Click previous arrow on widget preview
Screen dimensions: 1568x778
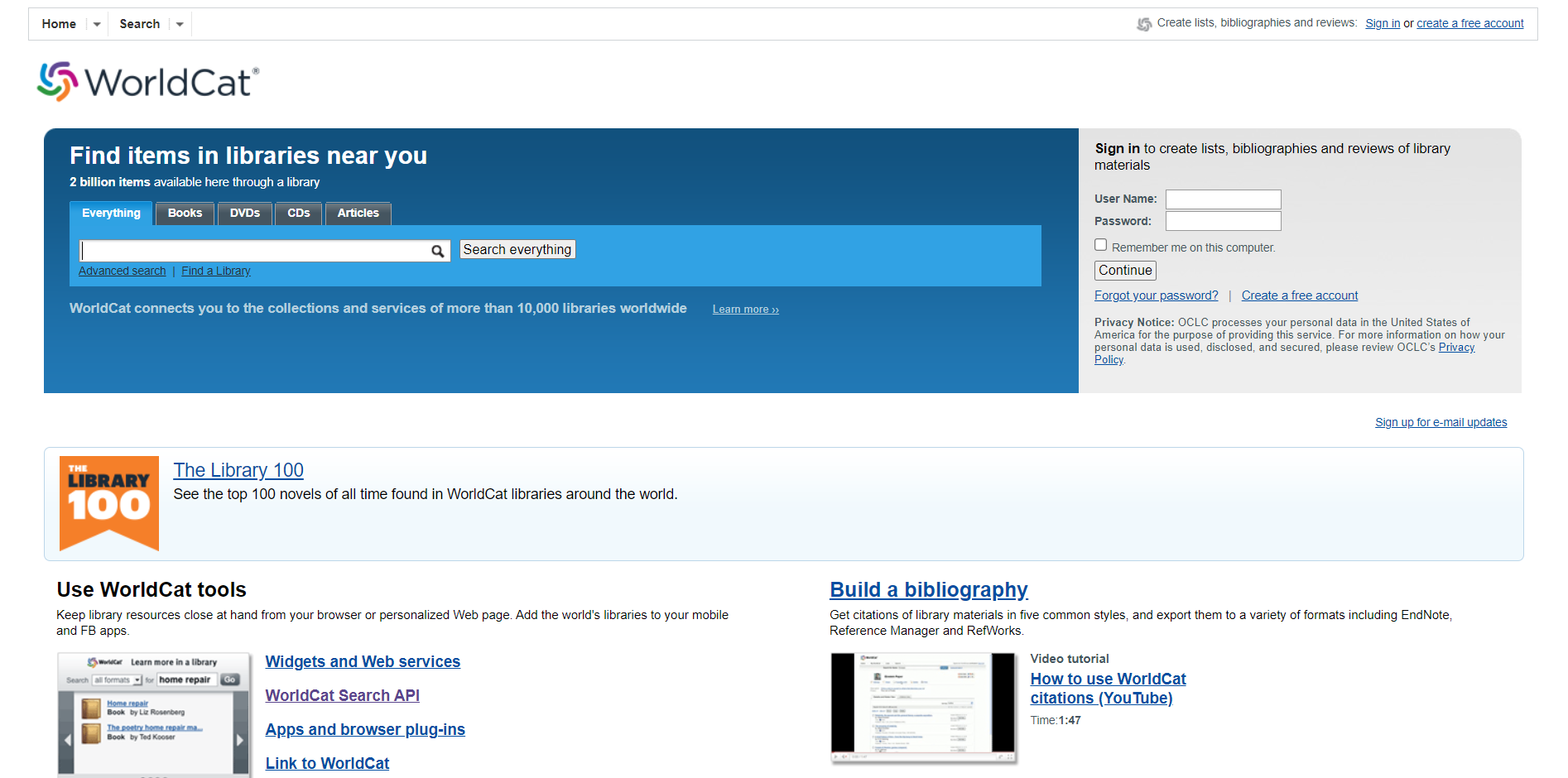pos(68,740)
